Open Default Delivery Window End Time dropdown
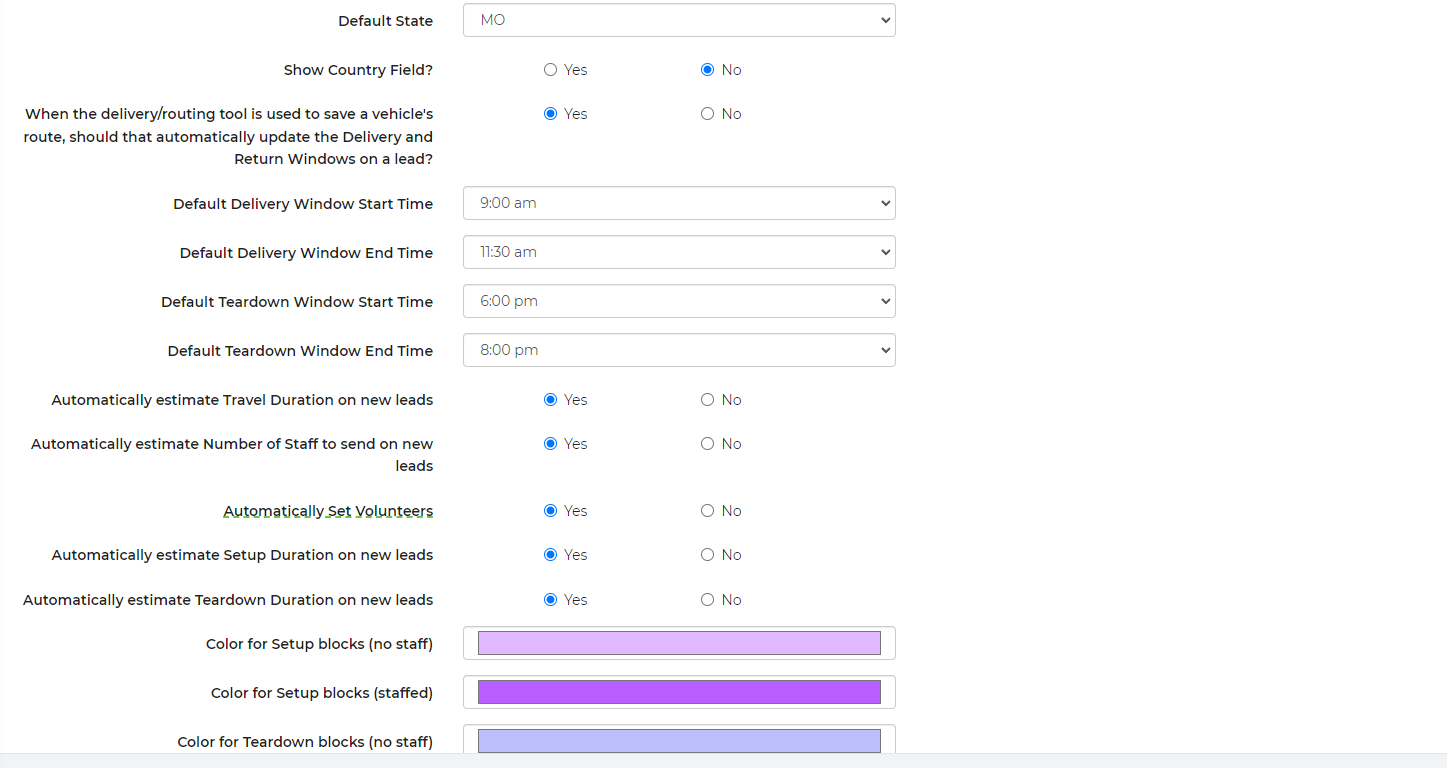The width and height of the screenshot is (1447, 768). [679, 252]
